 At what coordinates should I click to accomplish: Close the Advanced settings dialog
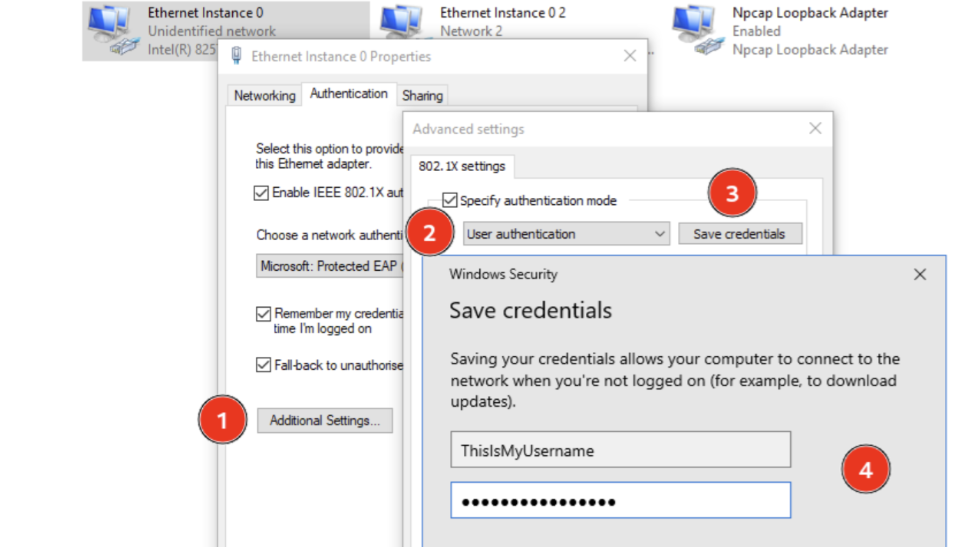coord(815,129)
